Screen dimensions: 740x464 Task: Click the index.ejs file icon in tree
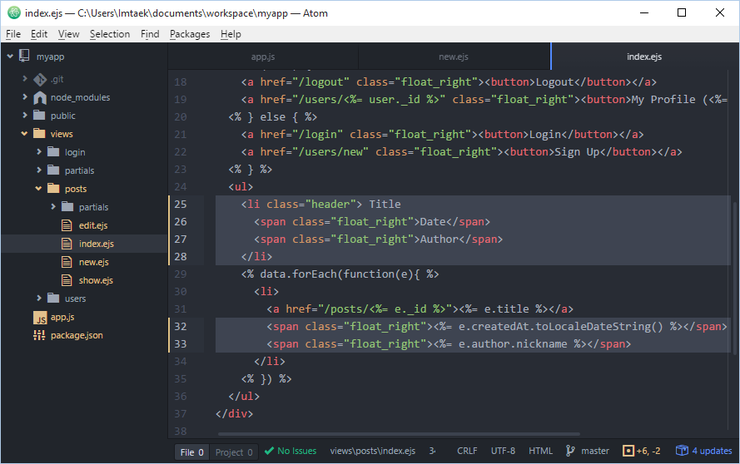coord(67,244)
